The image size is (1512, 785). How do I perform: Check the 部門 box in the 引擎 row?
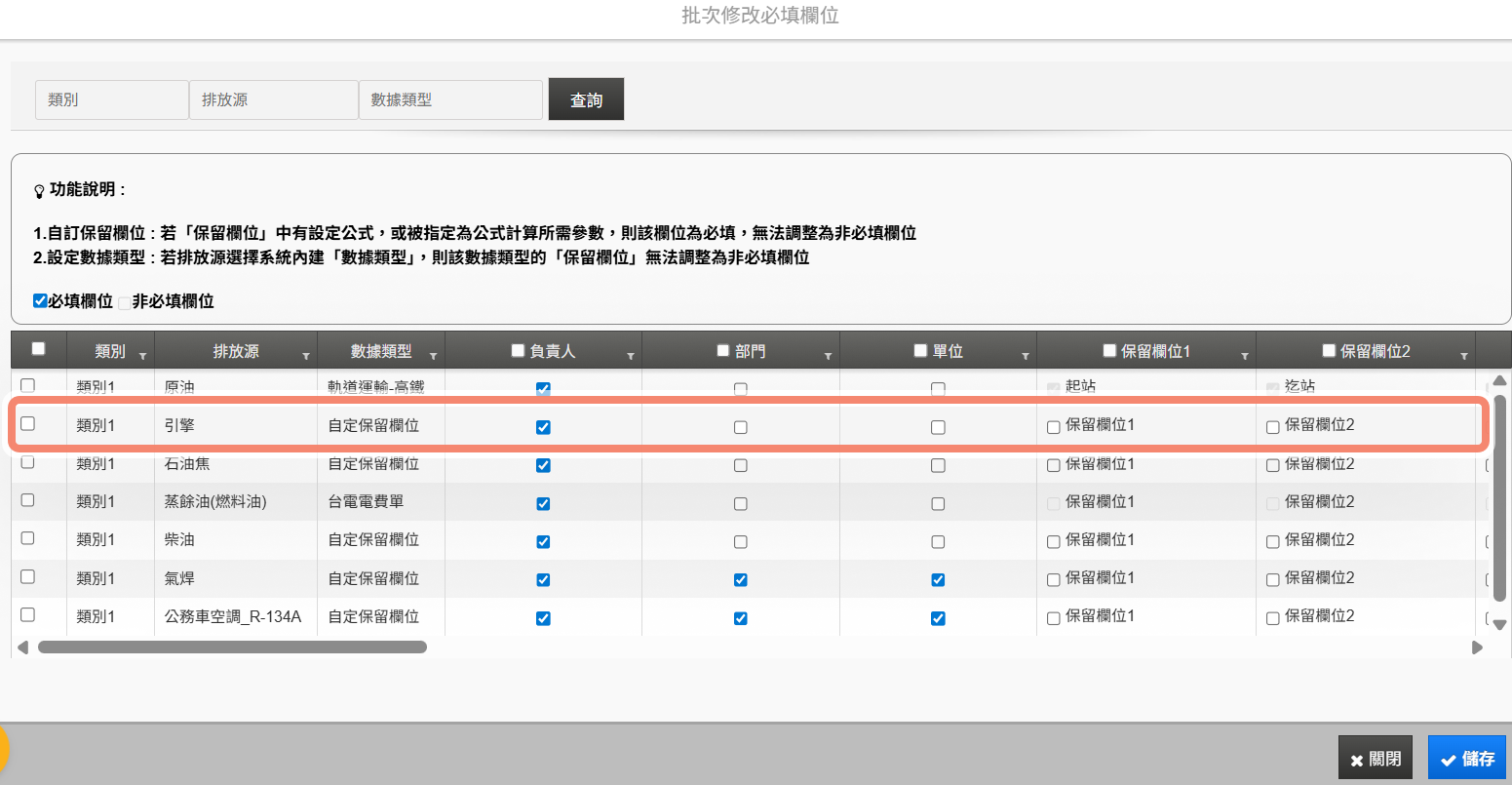tap(741, 427)
